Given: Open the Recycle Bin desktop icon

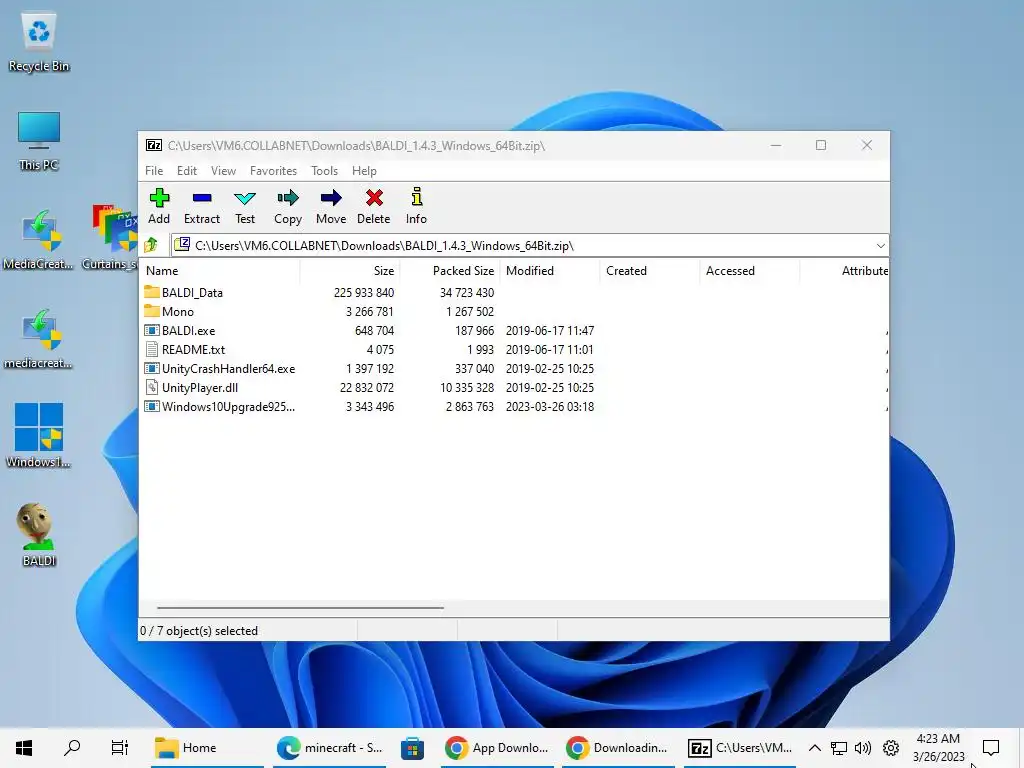Looking at the screenshot, I should pyautogui.click(x=39, y=42).
